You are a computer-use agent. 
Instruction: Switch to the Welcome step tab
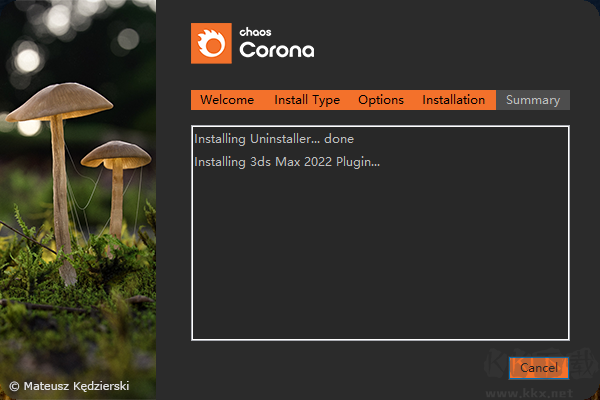tap(227, 100)
